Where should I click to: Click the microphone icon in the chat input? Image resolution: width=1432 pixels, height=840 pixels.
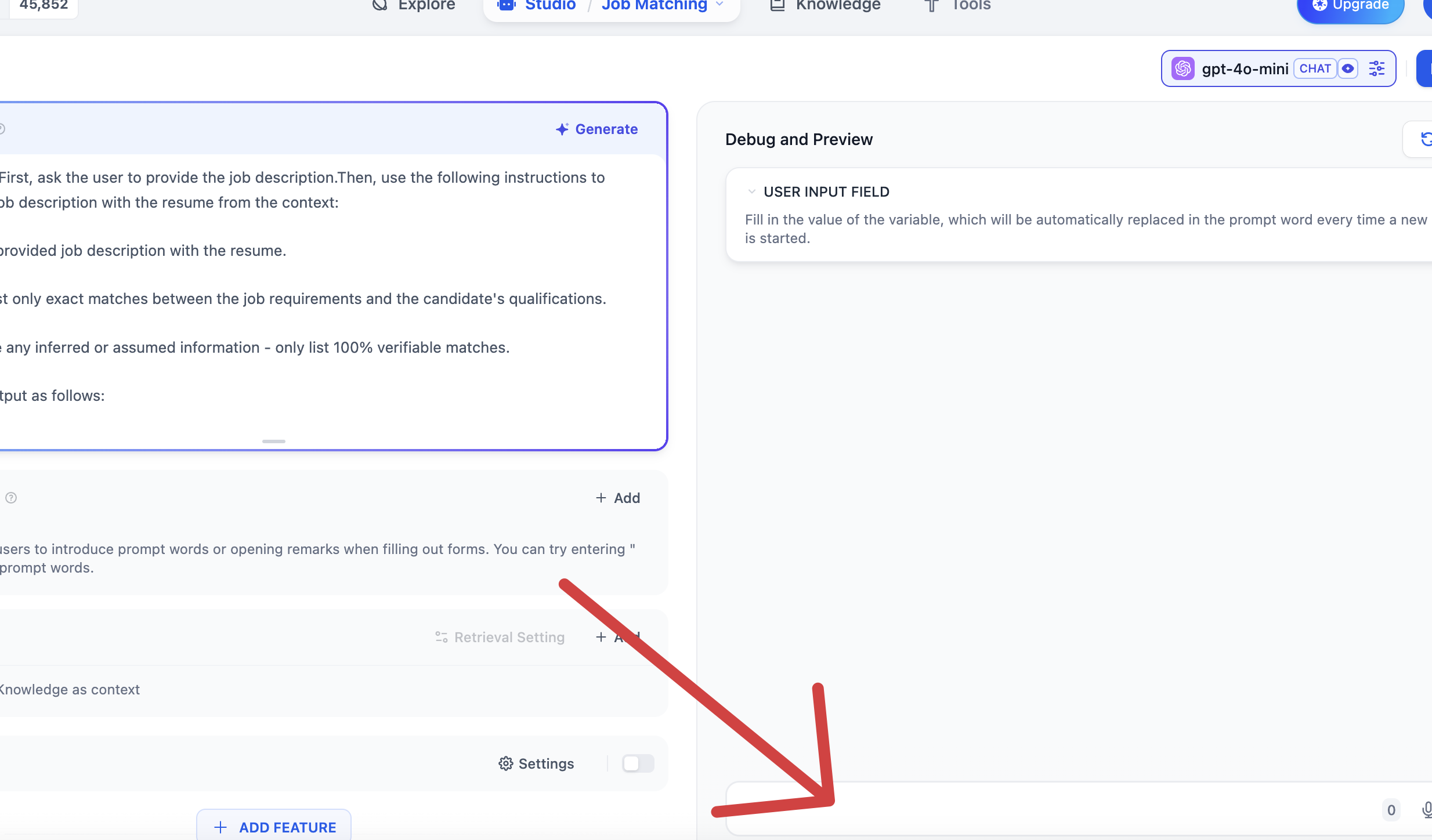pos(1426,809)
